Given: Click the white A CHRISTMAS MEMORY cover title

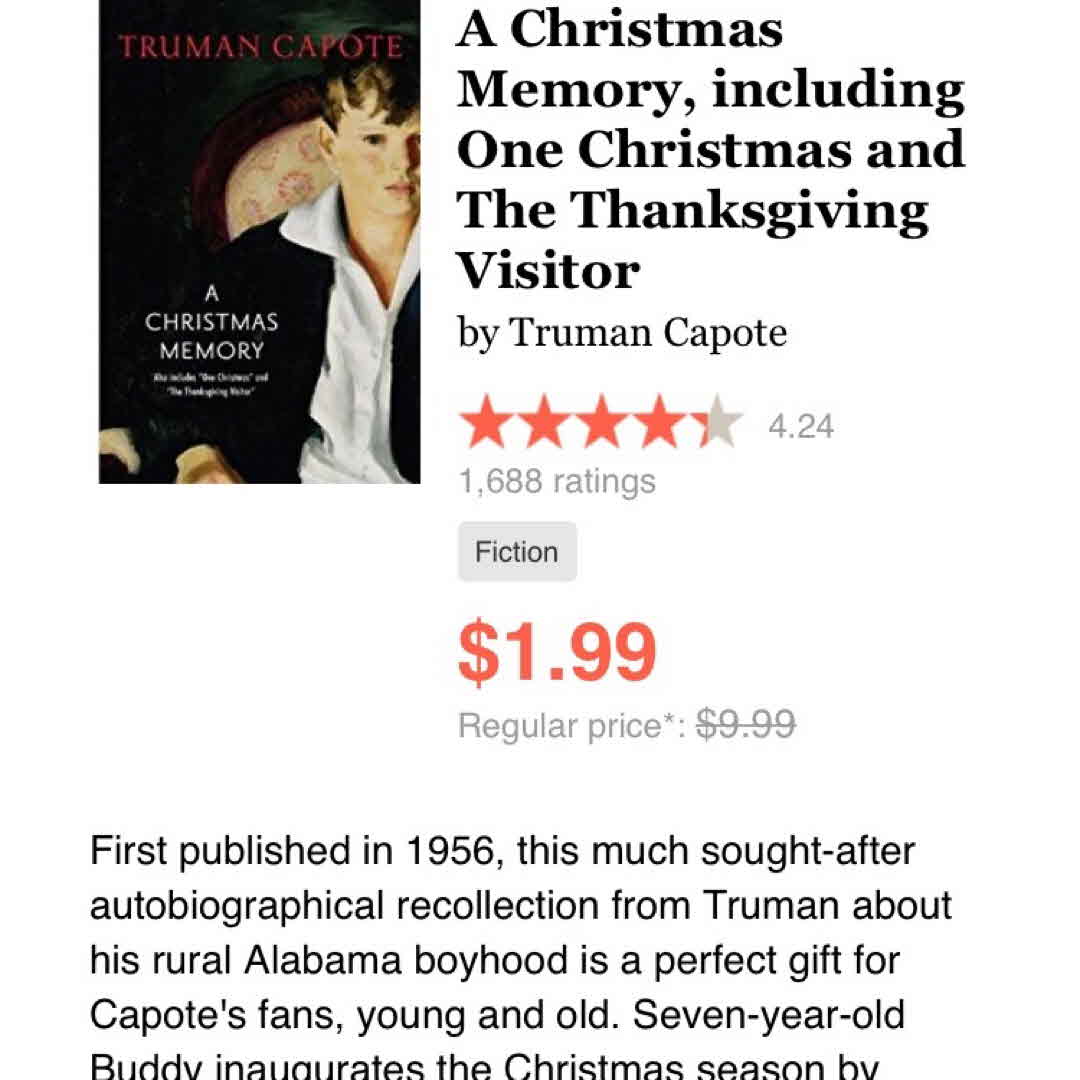Looking at the screenshot, I should point(211,323).
